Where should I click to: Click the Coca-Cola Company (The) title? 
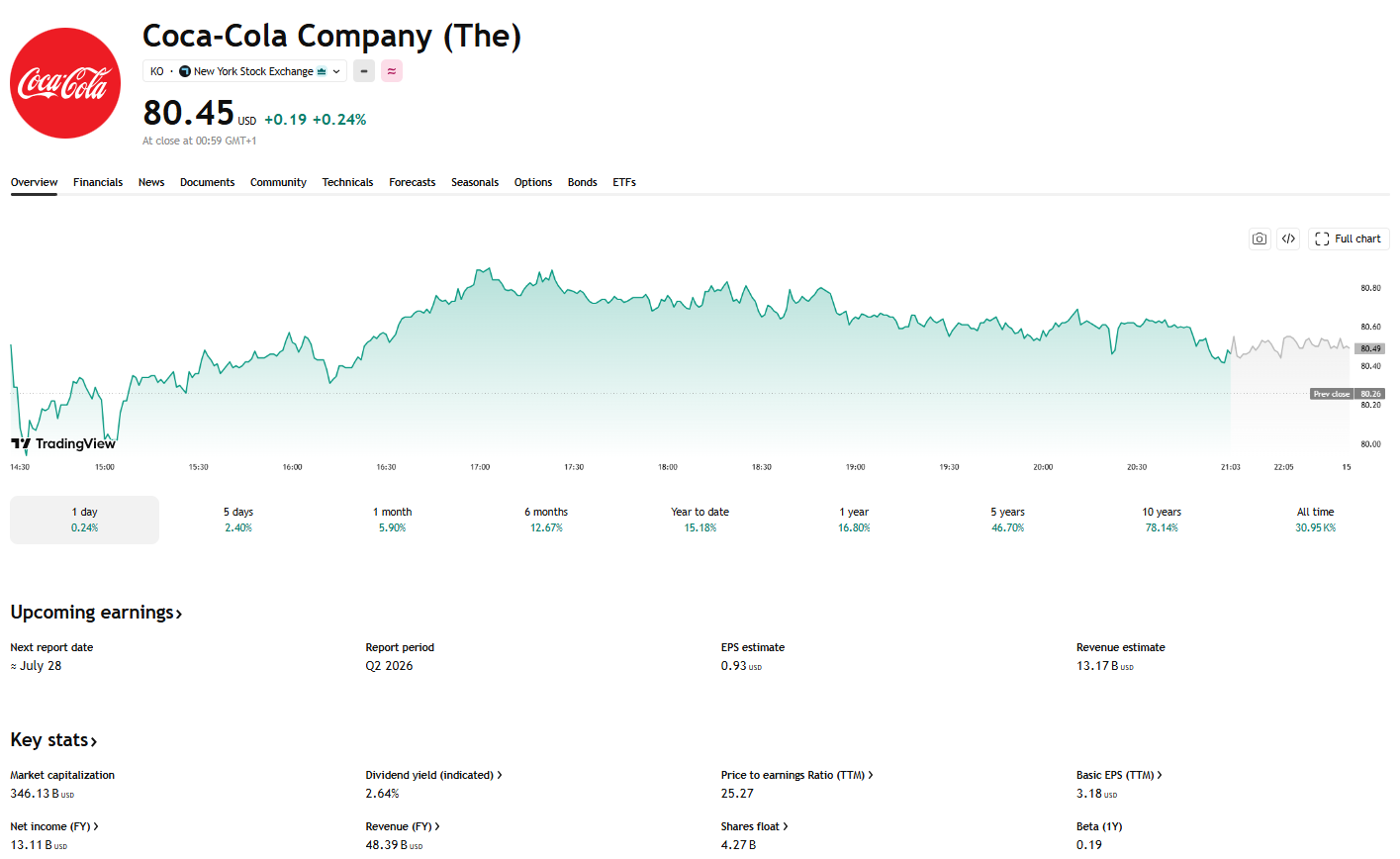pyautogui.click(x=331, y=36)
